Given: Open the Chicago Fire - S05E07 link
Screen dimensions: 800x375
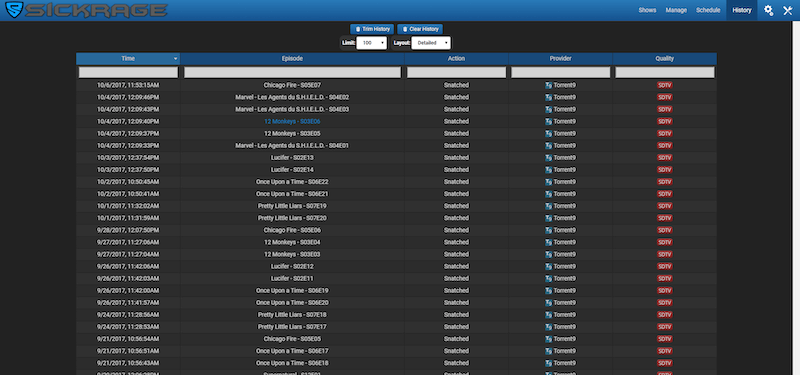Looking at the screenshot, I should [x=292, y=85].
